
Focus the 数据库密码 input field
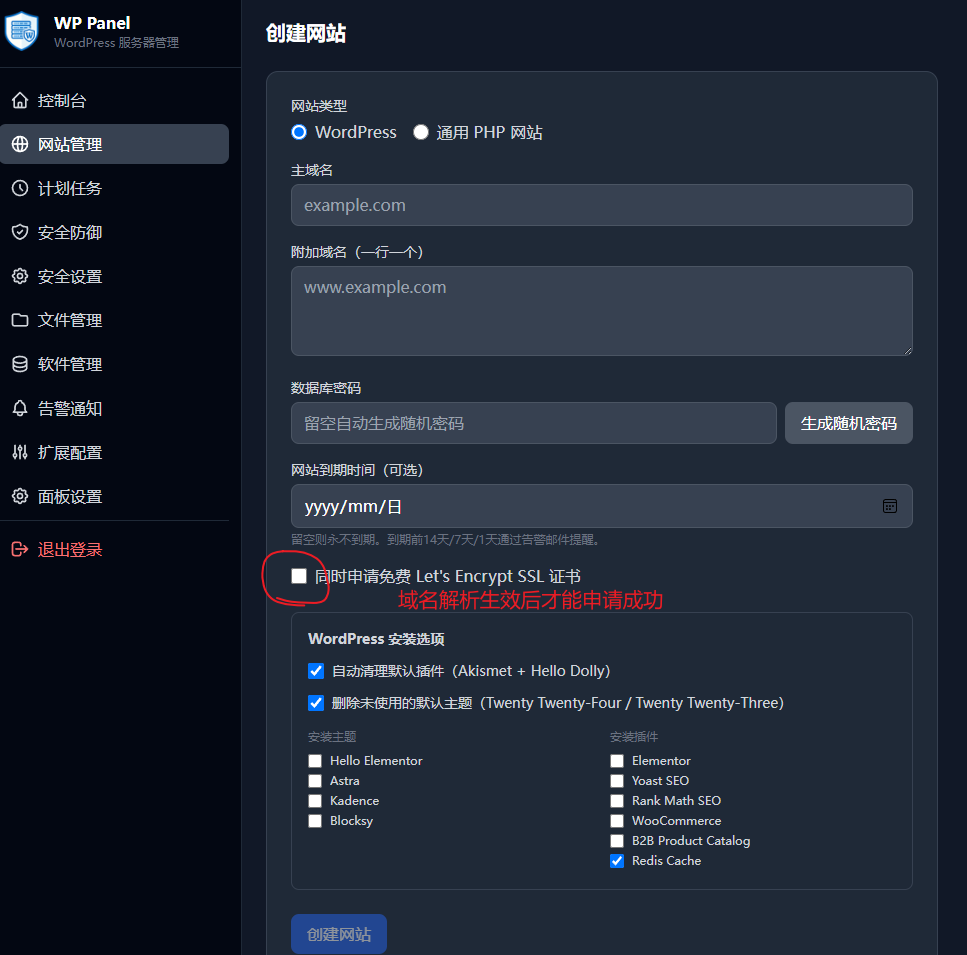point(533,423)
